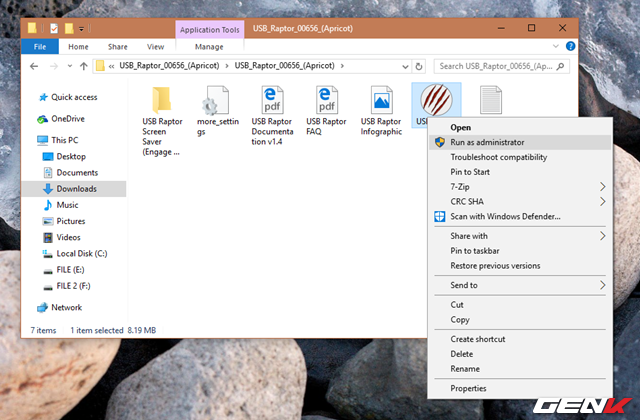Click the Network icon in sidebar
The height and width of the screenshot is (420, 640).
pos(42,308)
